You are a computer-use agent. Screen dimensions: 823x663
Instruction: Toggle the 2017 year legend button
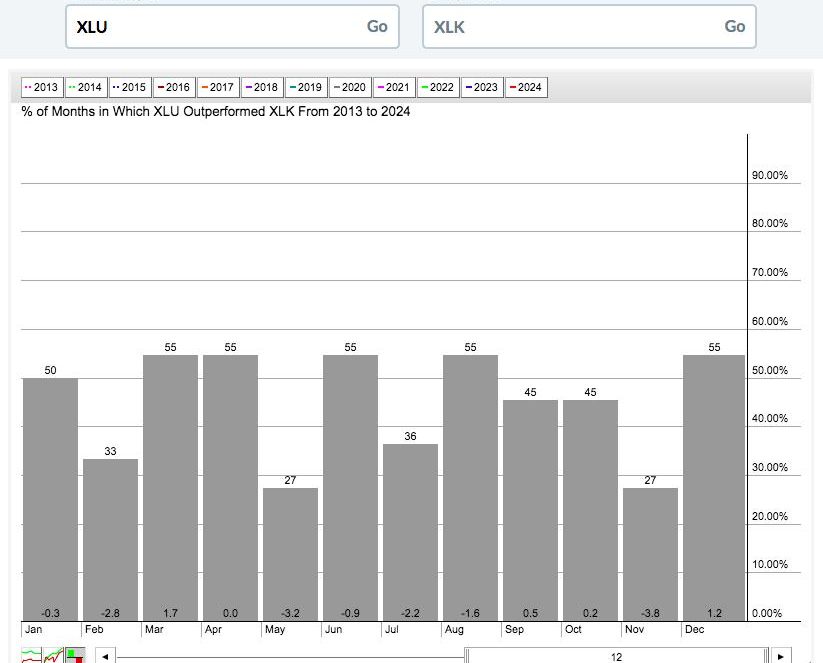(218, 87)
